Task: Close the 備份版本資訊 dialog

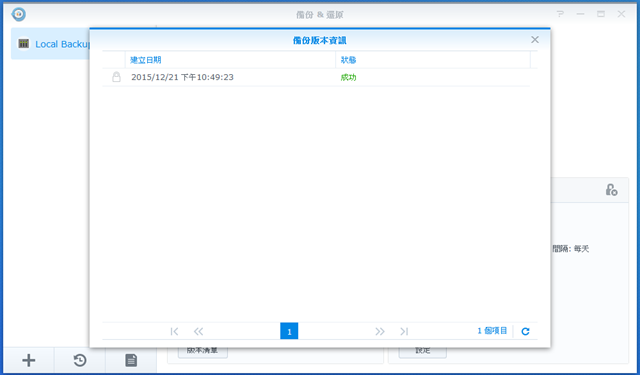Action: pyautogui.click(x=535, y=40)
